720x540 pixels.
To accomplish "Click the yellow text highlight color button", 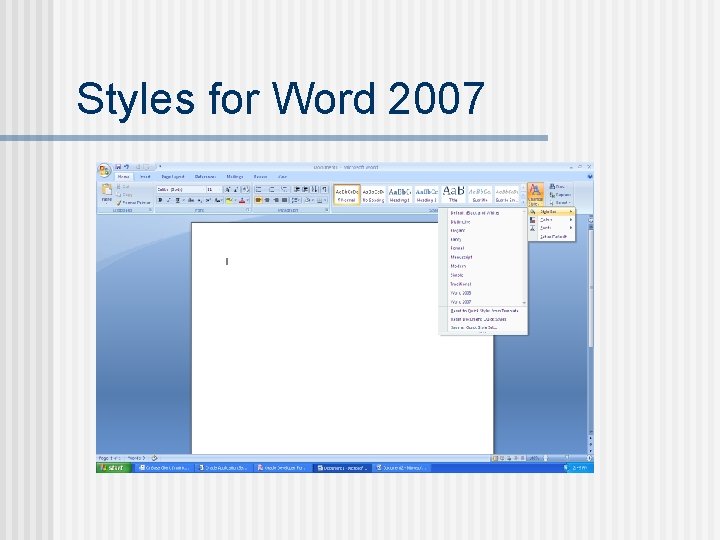I will (229, 200).
